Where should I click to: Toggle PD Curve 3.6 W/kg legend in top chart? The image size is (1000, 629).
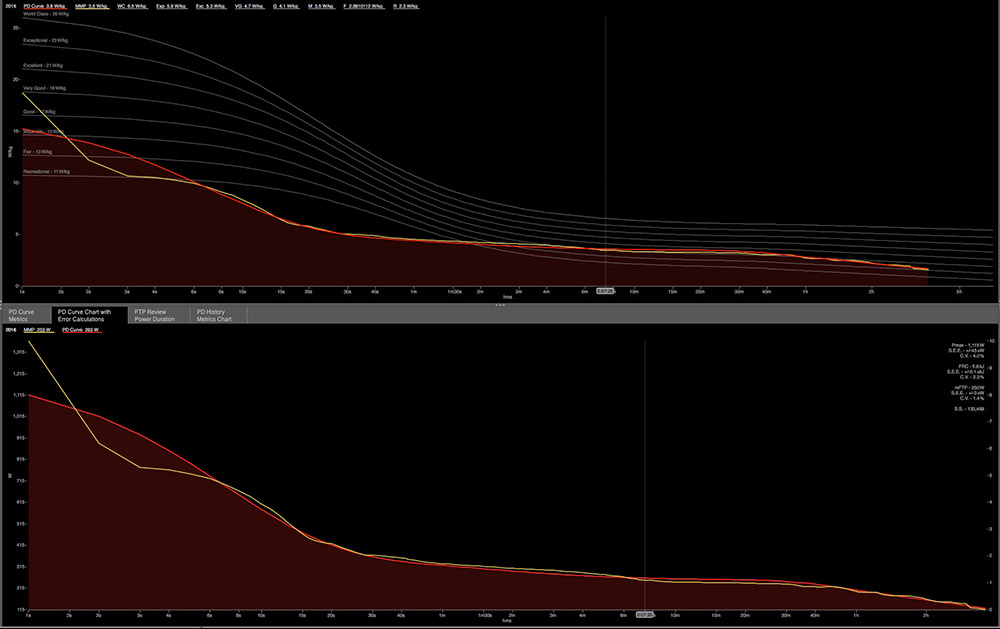click(x=44, y=6)
